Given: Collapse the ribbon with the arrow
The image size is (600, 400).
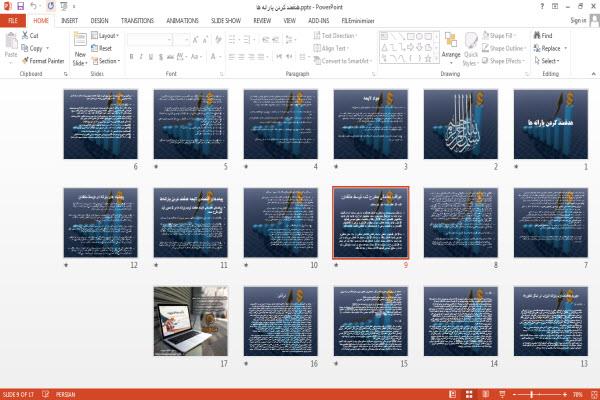Looking at the screenshot, I should 593,73.
